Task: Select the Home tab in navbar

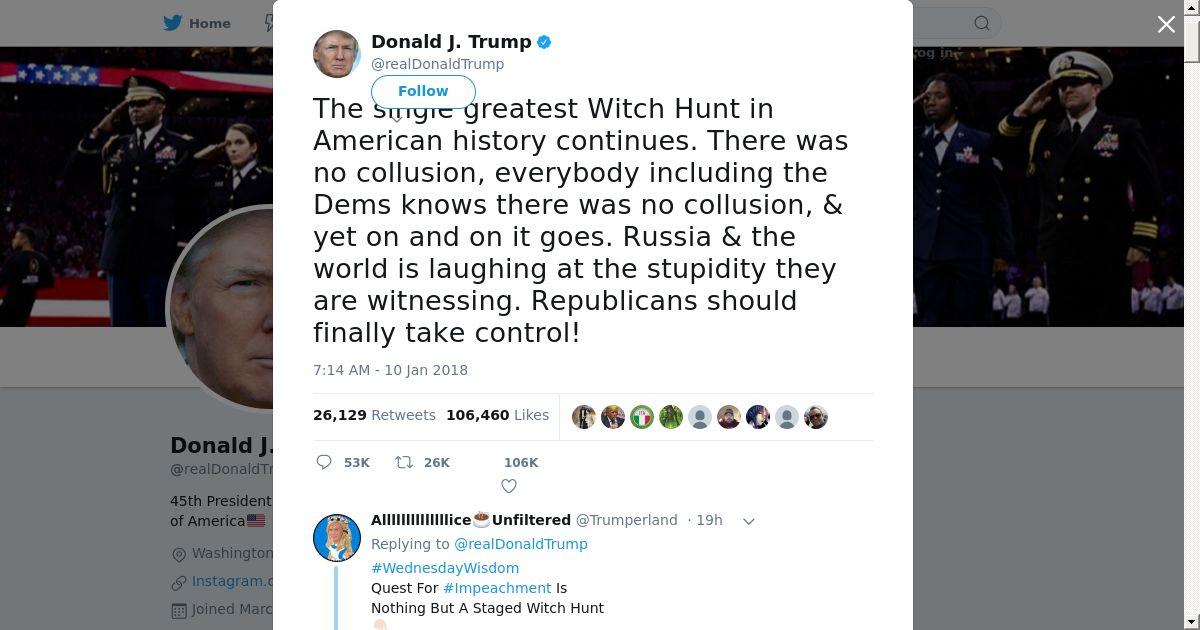Action: pyautogui.click(x=198, y=23)
